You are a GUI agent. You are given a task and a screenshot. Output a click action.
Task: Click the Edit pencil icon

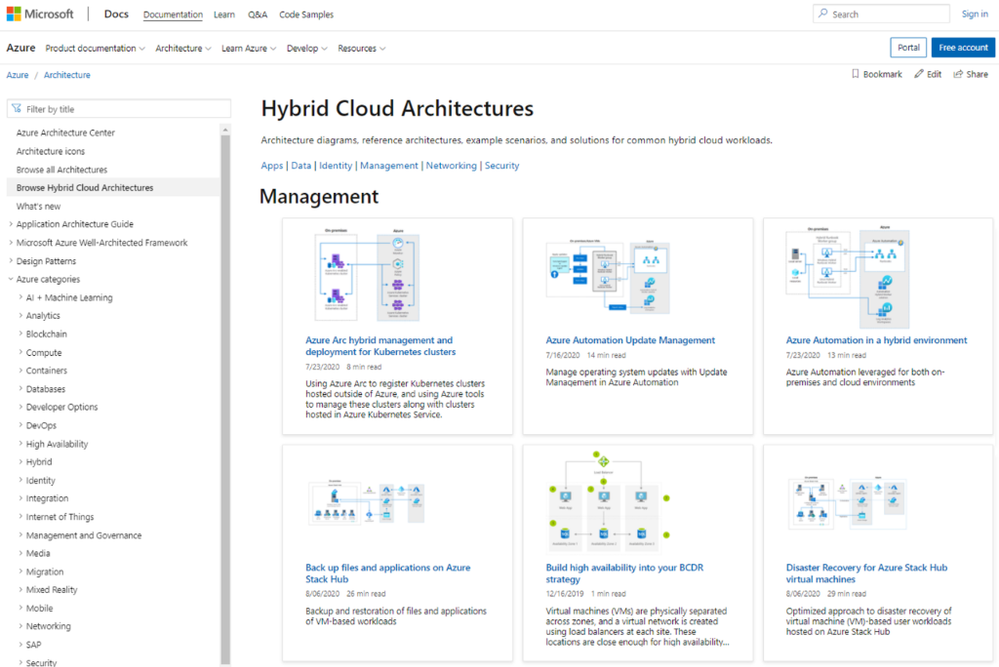[x=918, y=74]
